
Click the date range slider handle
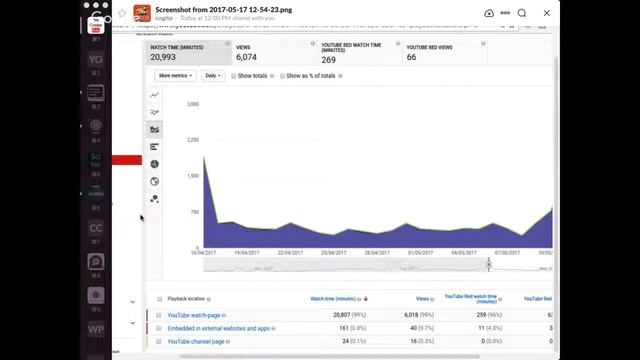489,264
